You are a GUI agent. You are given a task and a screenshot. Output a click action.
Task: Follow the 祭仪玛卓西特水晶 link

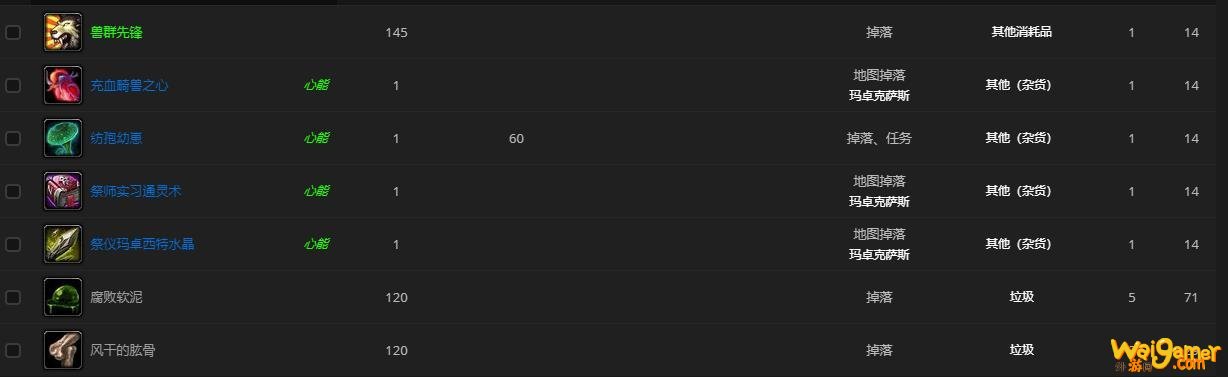pyautogui.click(x=142, y=244)
